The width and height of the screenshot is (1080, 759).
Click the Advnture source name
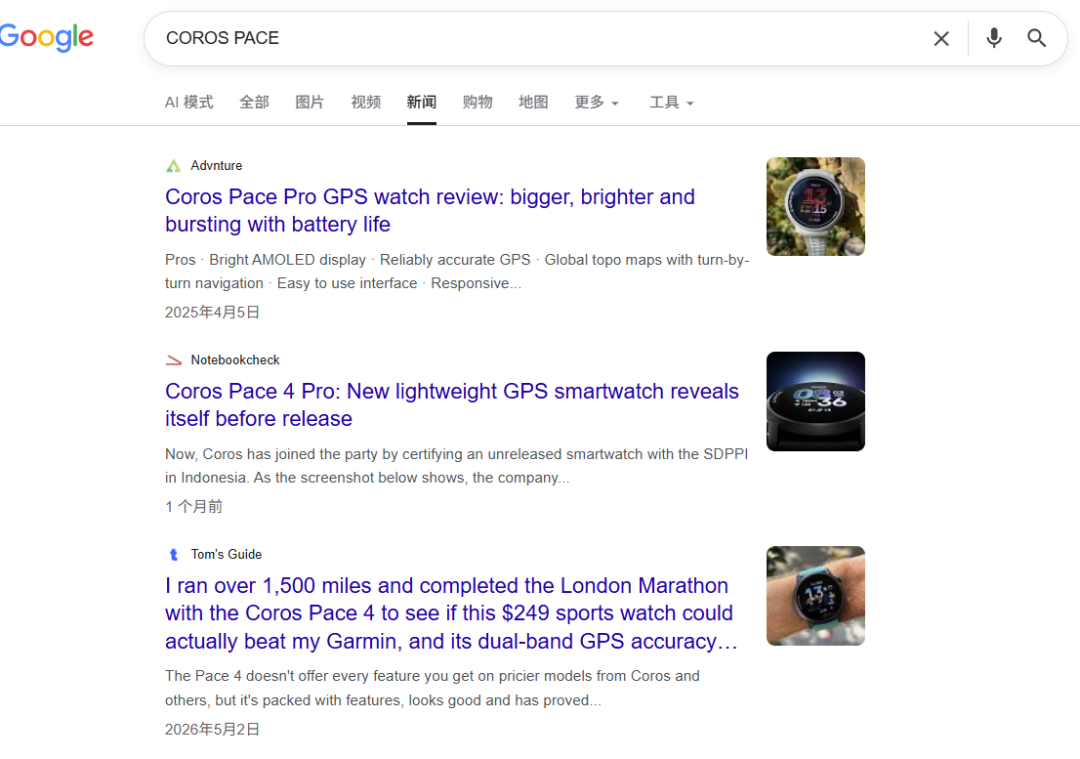tap(216, 165)
